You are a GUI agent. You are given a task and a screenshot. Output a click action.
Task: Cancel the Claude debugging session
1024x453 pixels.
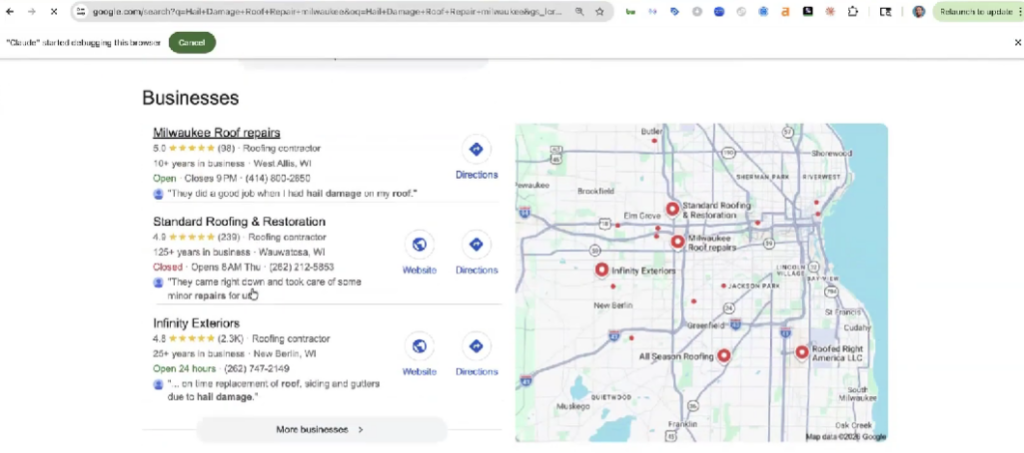[x=192, y=42]
